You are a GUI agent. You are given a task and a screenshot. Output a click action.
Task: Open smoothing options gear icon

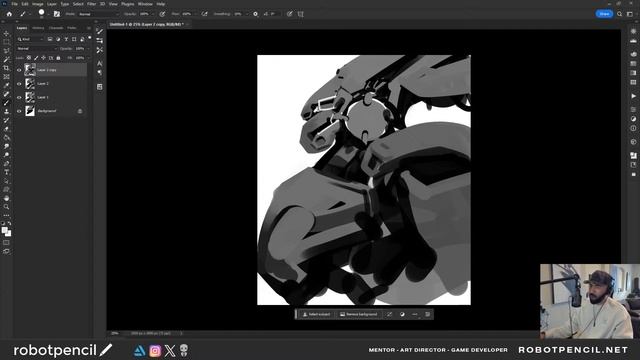point(256,14)
